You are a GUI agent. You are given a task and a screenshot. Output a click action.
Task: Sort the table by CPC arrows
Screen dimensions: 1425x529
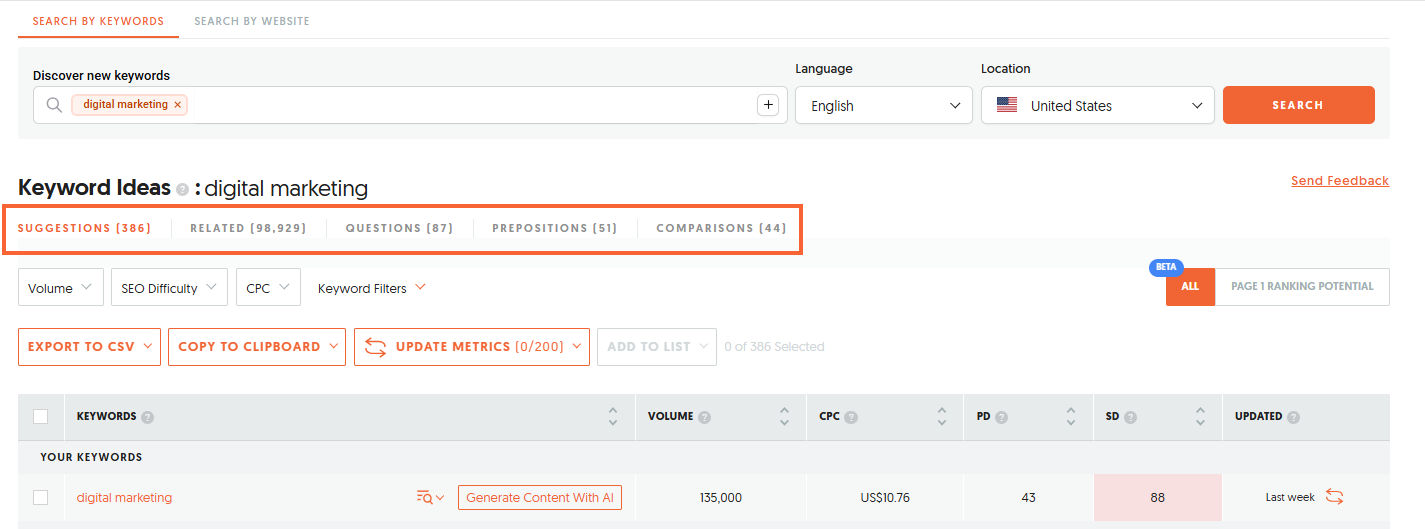click(941, 417)
